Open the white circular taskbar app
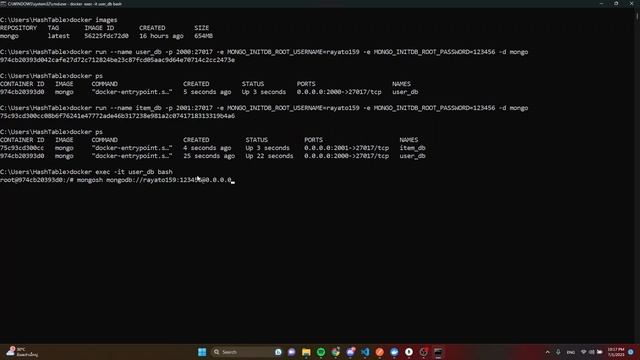The image size is (640, 360). click(409, 352)
